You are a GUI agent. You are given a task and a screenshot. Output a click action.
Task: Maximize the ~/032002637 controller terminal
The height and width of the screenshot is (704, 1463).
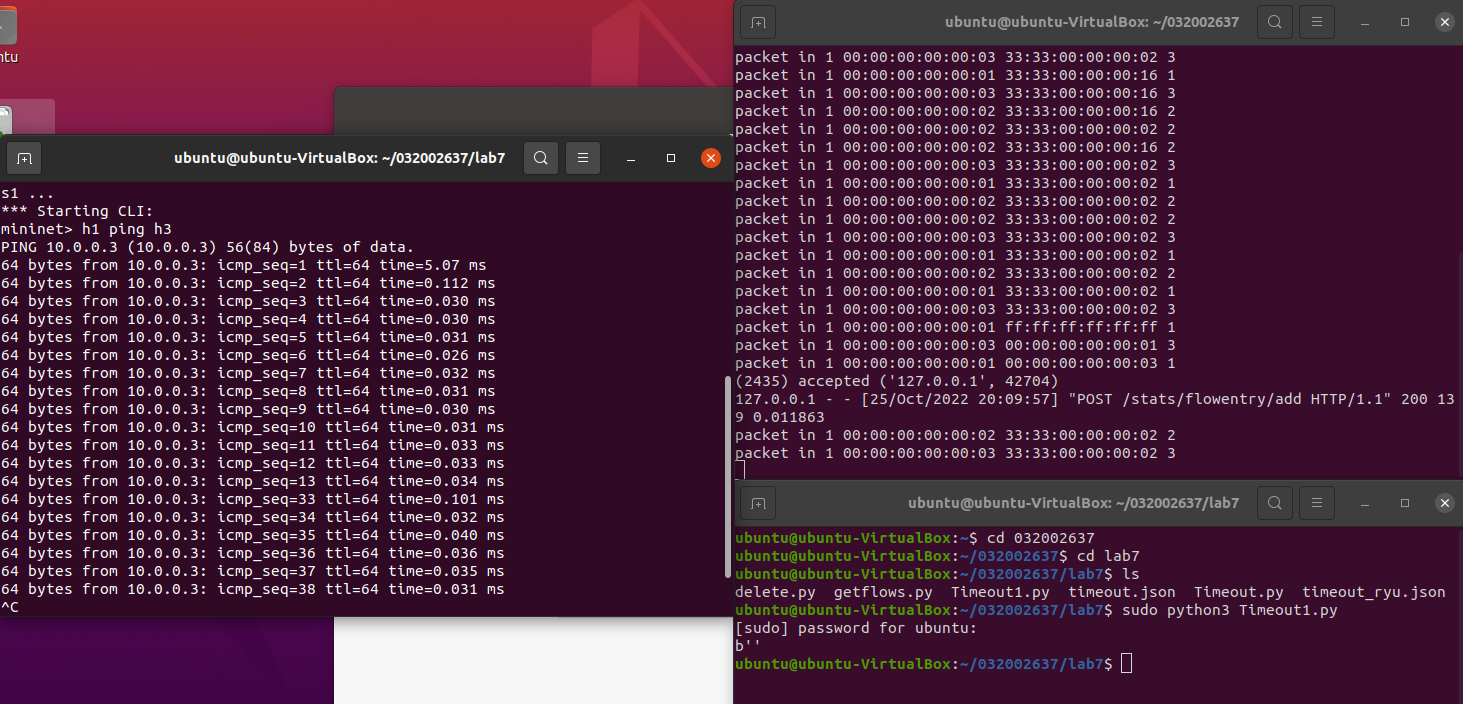click(1405, 21)
